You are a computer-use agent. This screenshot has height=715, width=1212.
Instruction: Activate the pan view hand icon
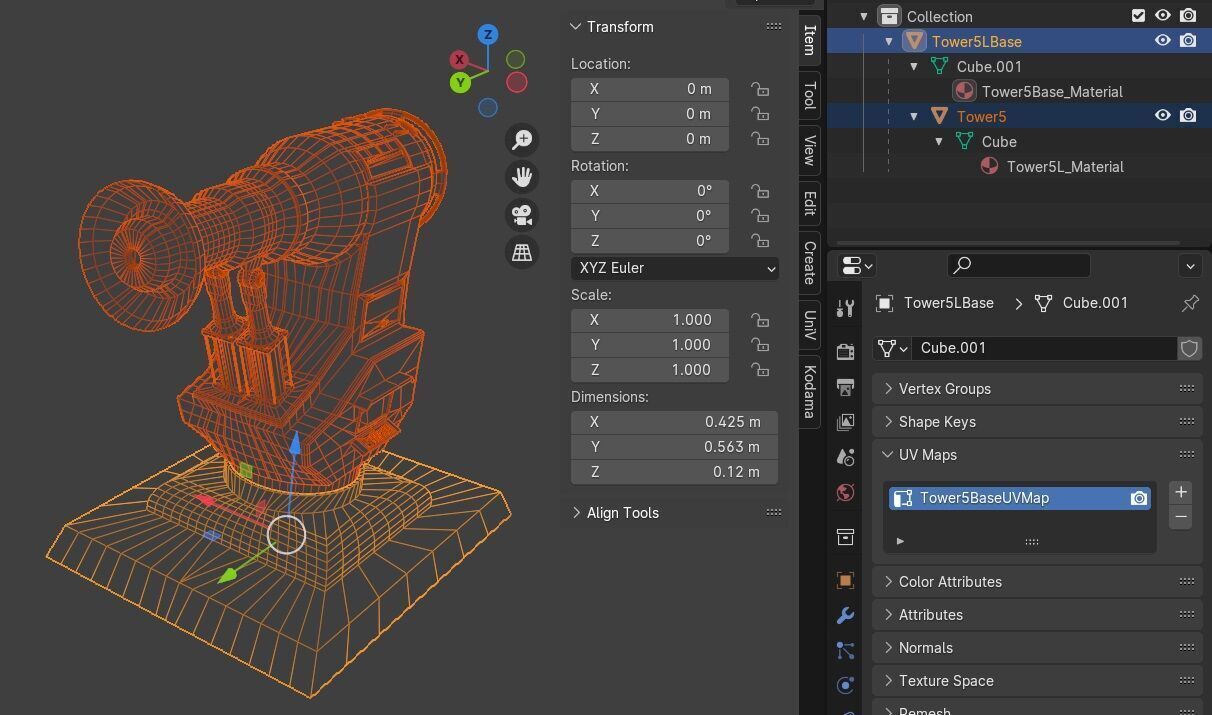point(522,177)
